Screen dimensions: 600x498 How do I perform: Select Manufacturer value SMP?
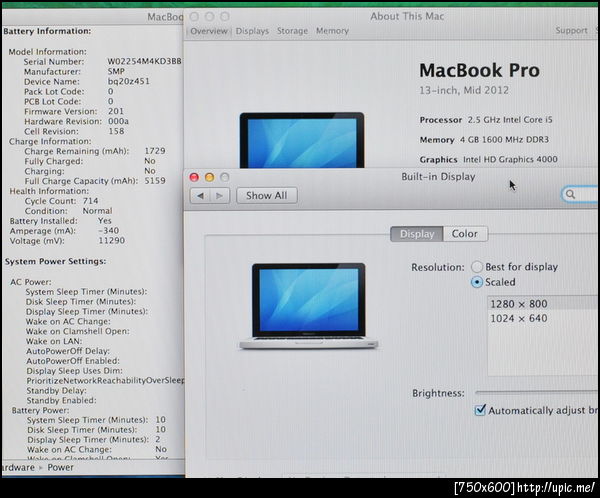(x=116, y=71)
